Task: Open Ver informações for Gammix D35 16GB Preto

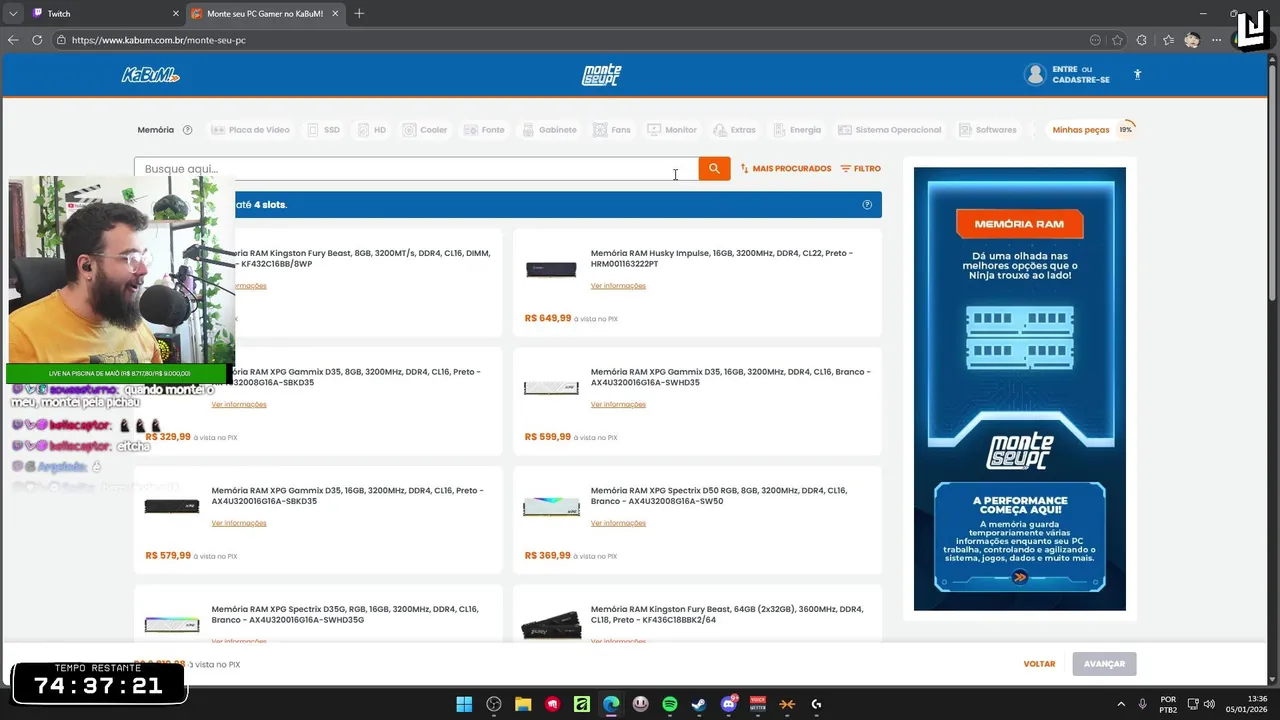Action: (239, 523)
